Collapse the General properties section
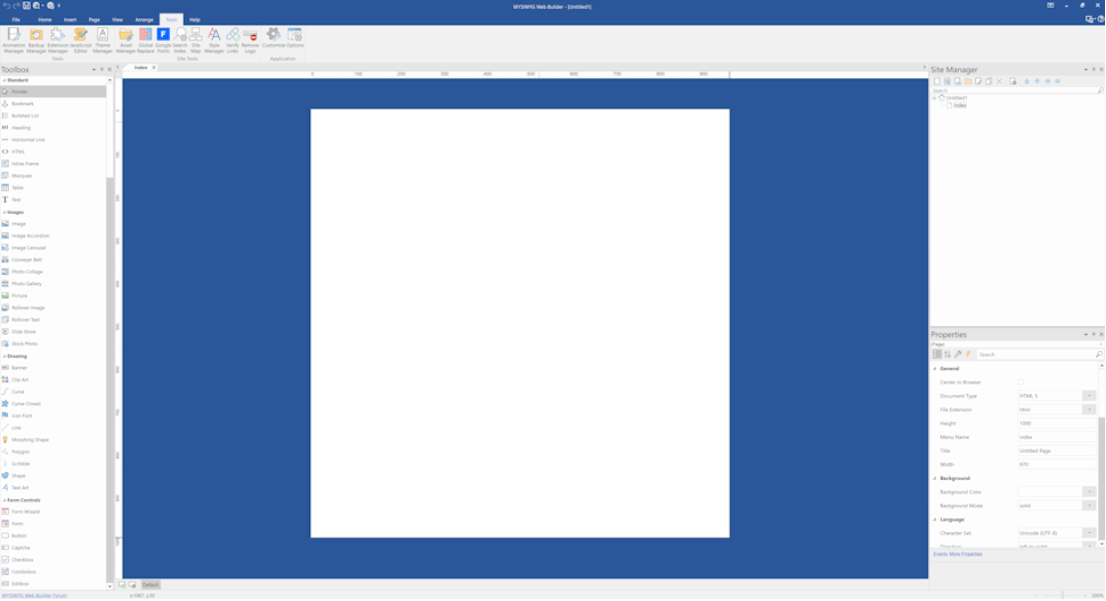The width and height of the screenshot is (1106, 601). tap(935, 369)
